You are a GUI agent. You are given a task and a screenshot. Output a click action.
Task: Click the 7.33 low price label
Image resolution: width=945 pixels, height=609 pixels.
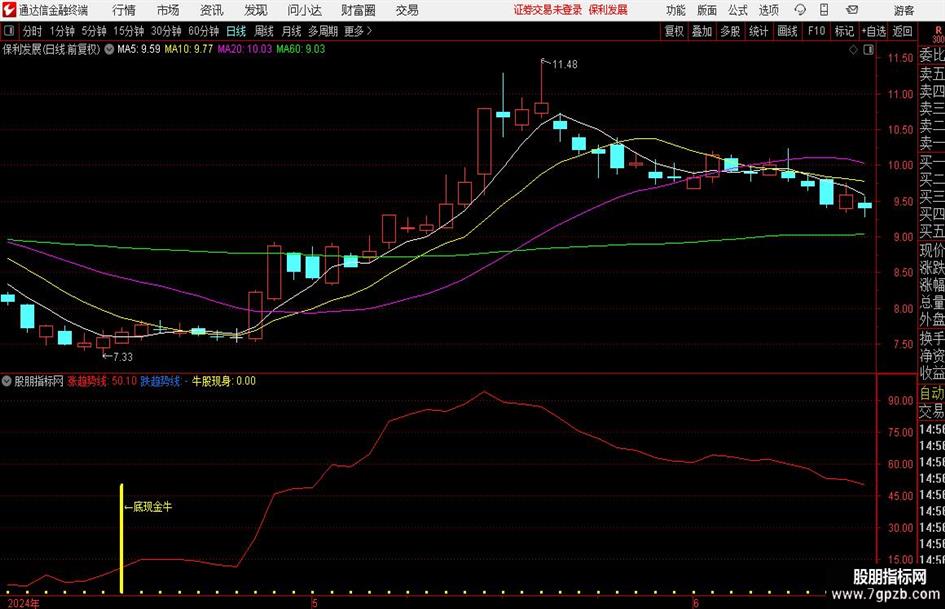[123, 357]
